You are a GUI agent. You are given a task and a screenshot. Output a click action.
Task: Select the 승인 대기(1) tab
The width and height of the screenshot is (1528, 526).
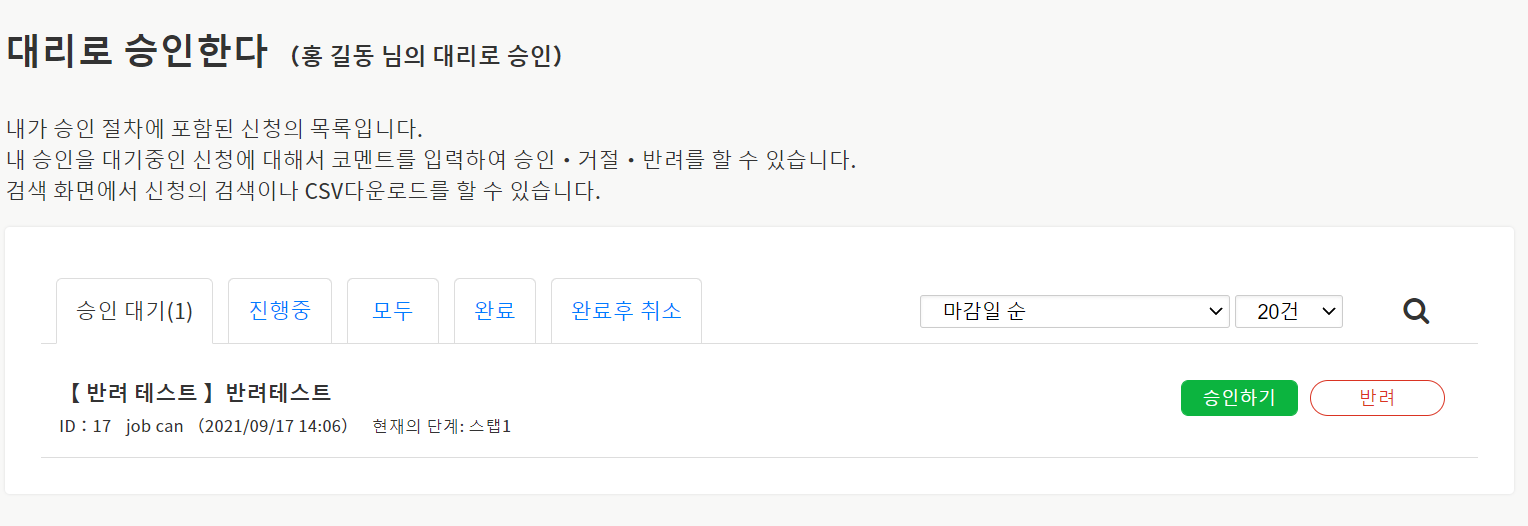[134, 311]
